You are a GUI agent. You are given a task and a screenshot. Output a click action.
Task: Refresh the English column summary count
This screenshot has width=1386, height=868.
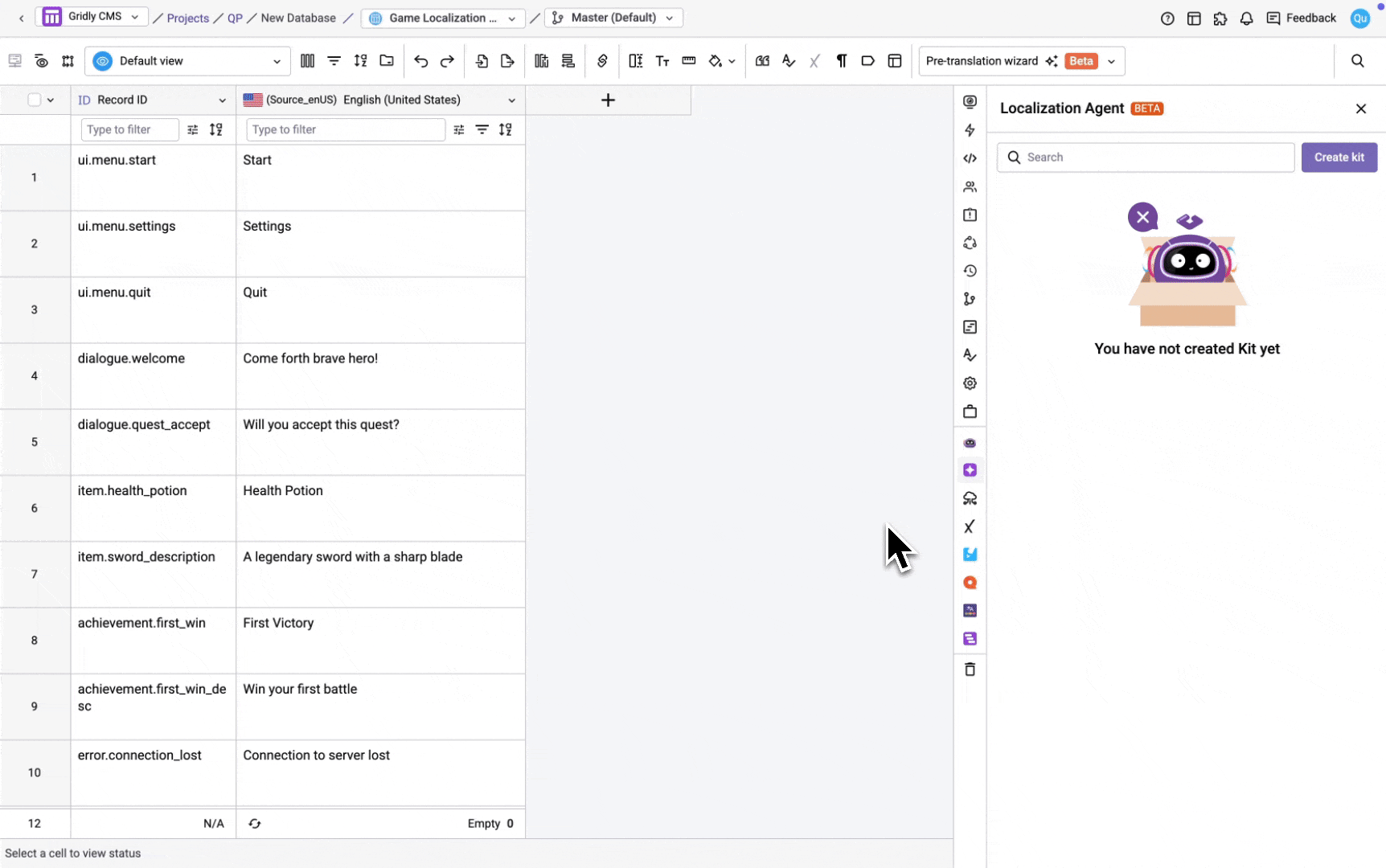[x=254, y=824]
